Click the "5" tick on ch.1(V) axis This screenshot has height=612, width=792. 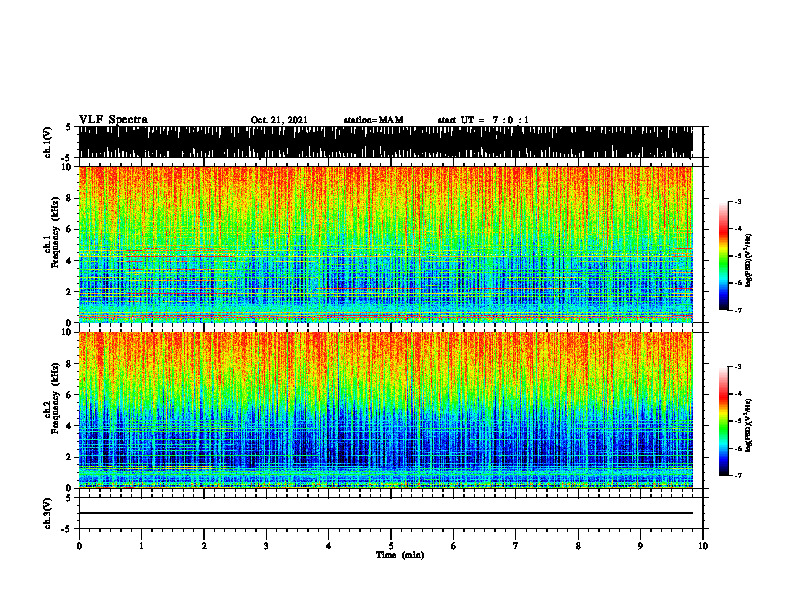pyautogui.click(x=68, y=128)
